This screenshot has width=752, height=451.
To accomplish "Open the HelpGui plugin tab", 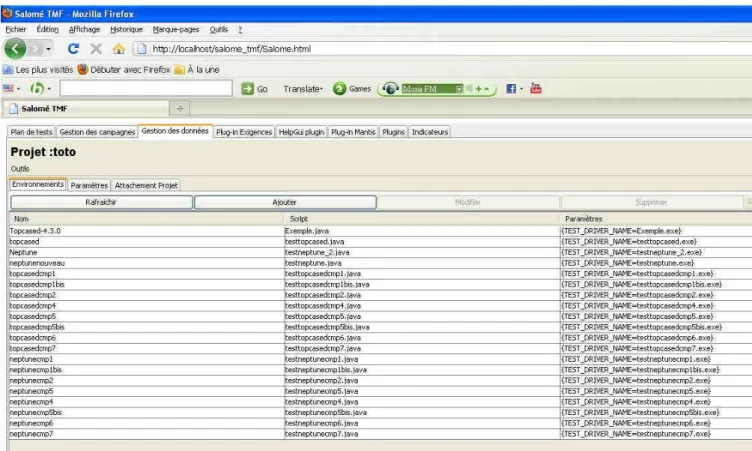I will click(x=302, y=132).
